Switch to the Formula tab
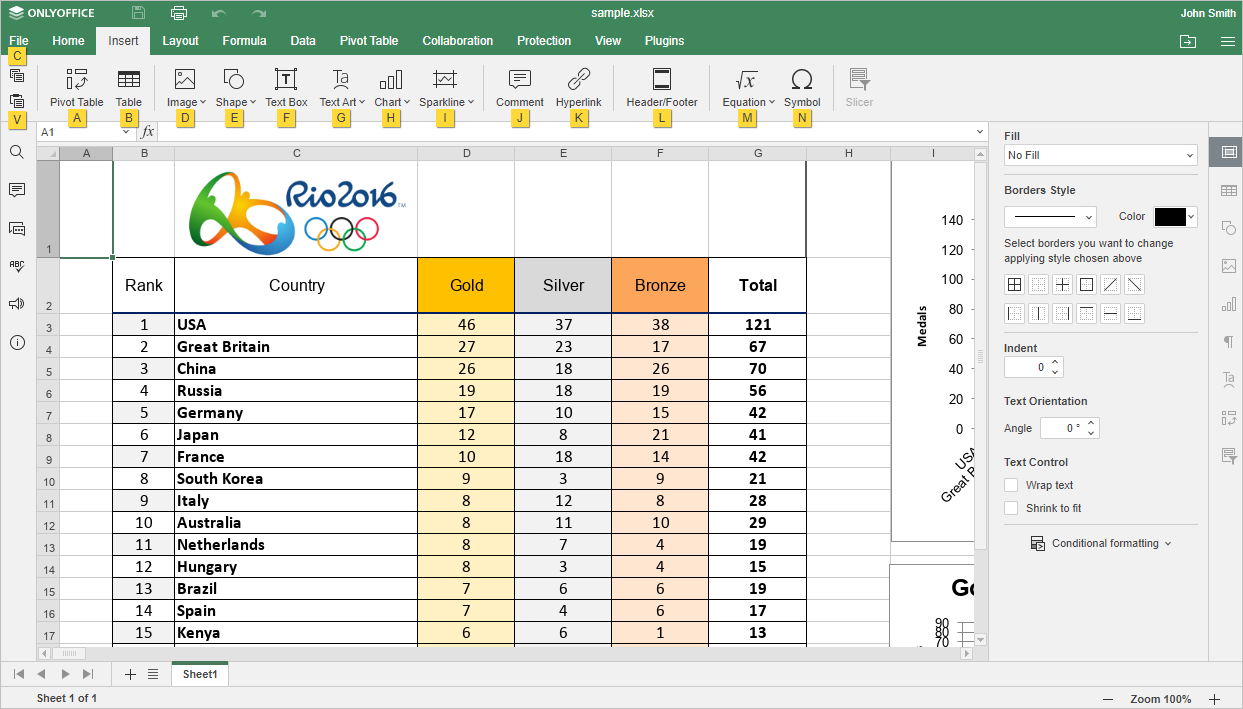1243x709 pixels. click(244, 41)
